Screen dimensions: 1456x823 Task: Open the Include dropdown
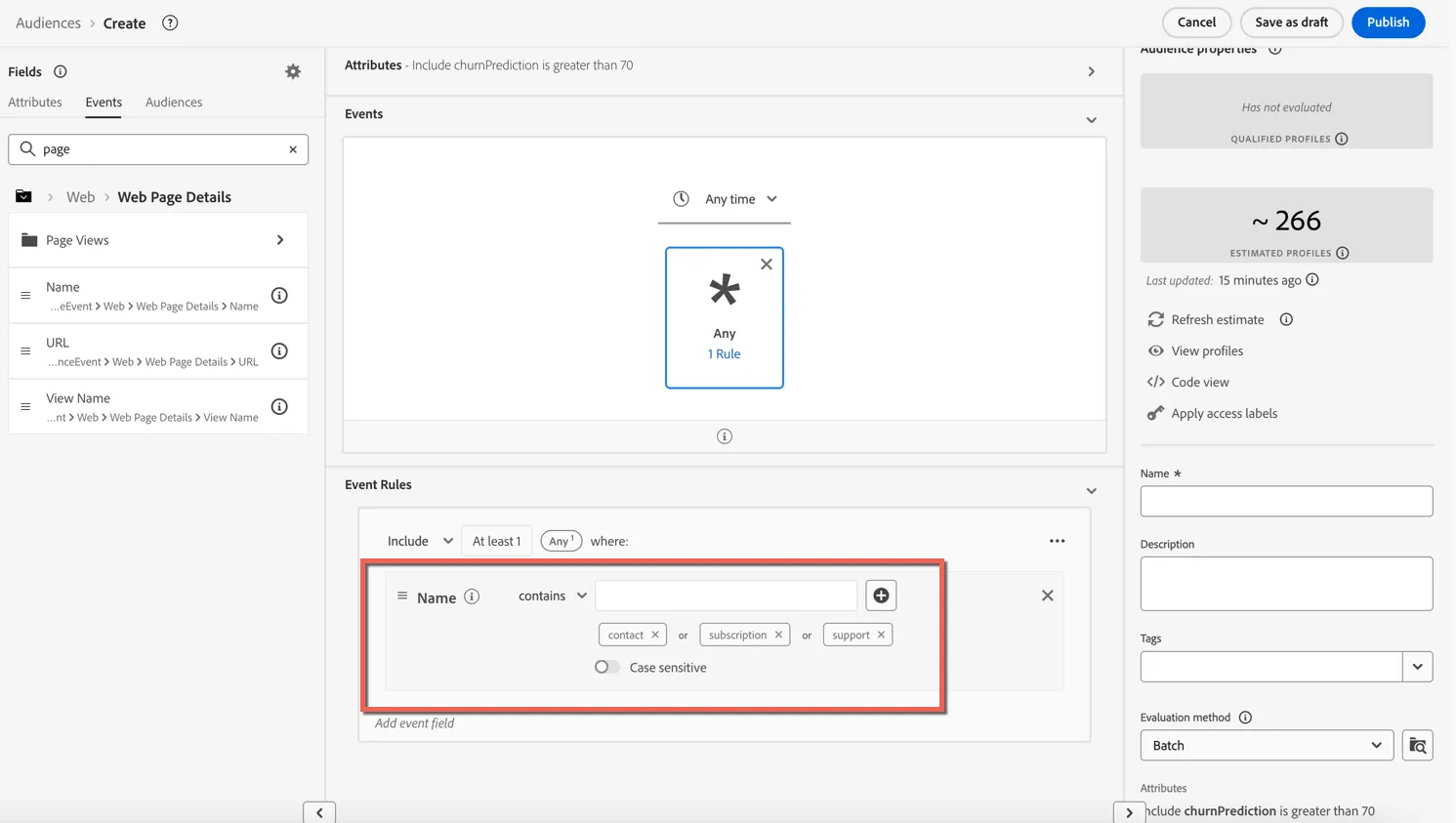[420, 541]
